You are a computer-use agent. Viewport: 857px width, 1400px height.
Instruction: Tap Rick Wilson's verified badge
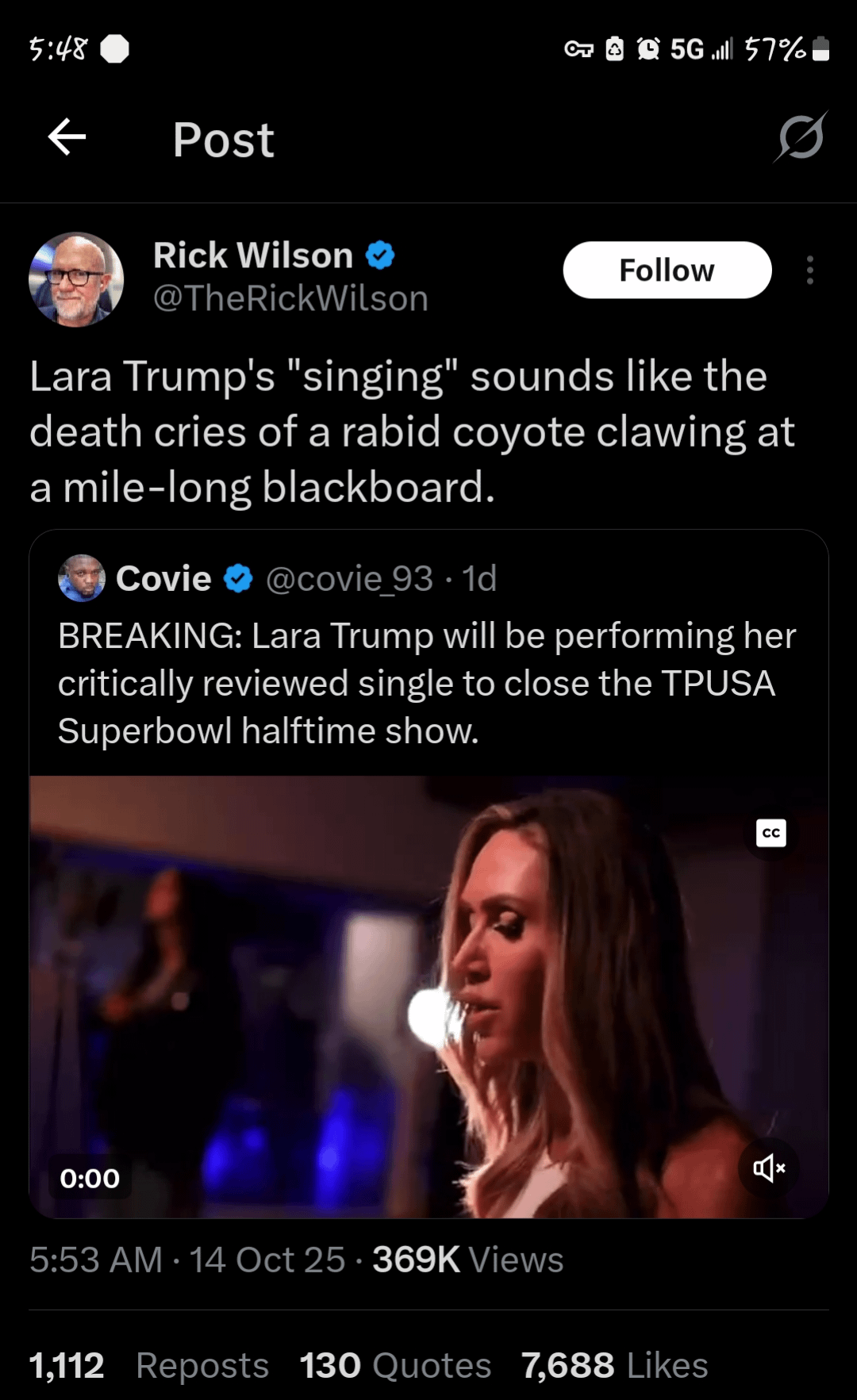coord(380,255)
